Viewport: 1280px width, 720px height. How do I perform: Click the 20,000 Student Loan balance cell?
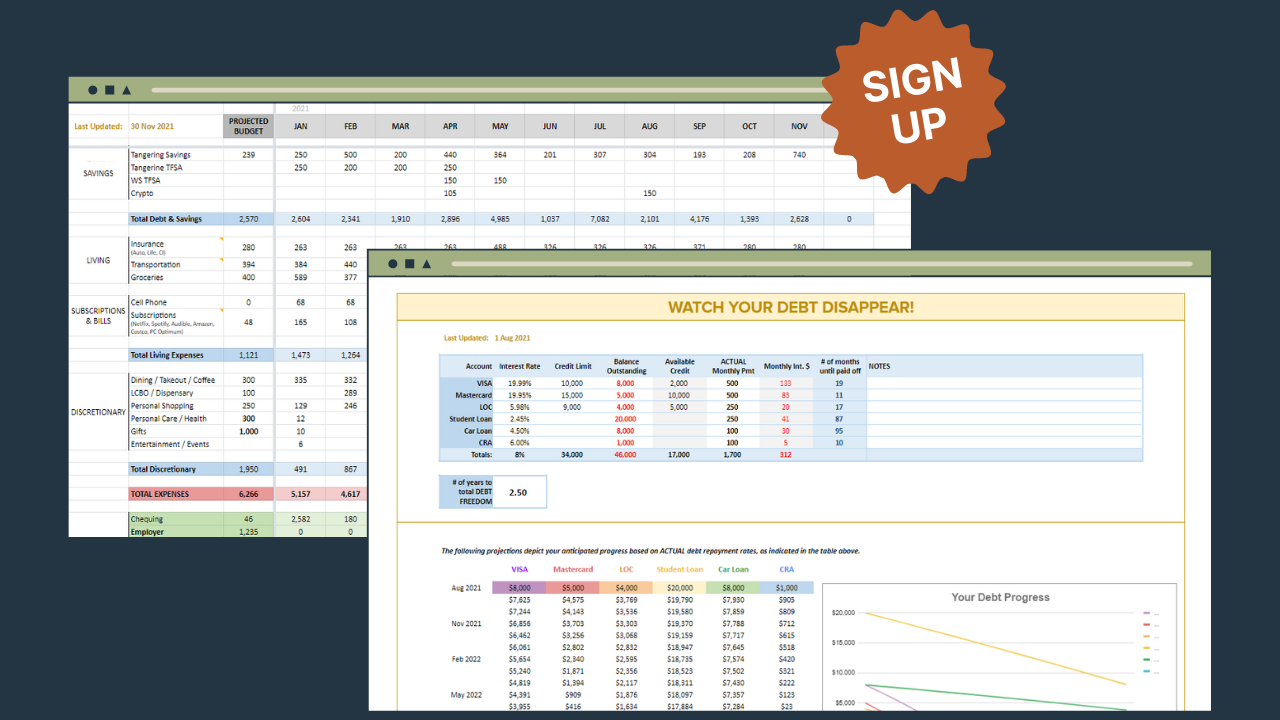point(626,419)
